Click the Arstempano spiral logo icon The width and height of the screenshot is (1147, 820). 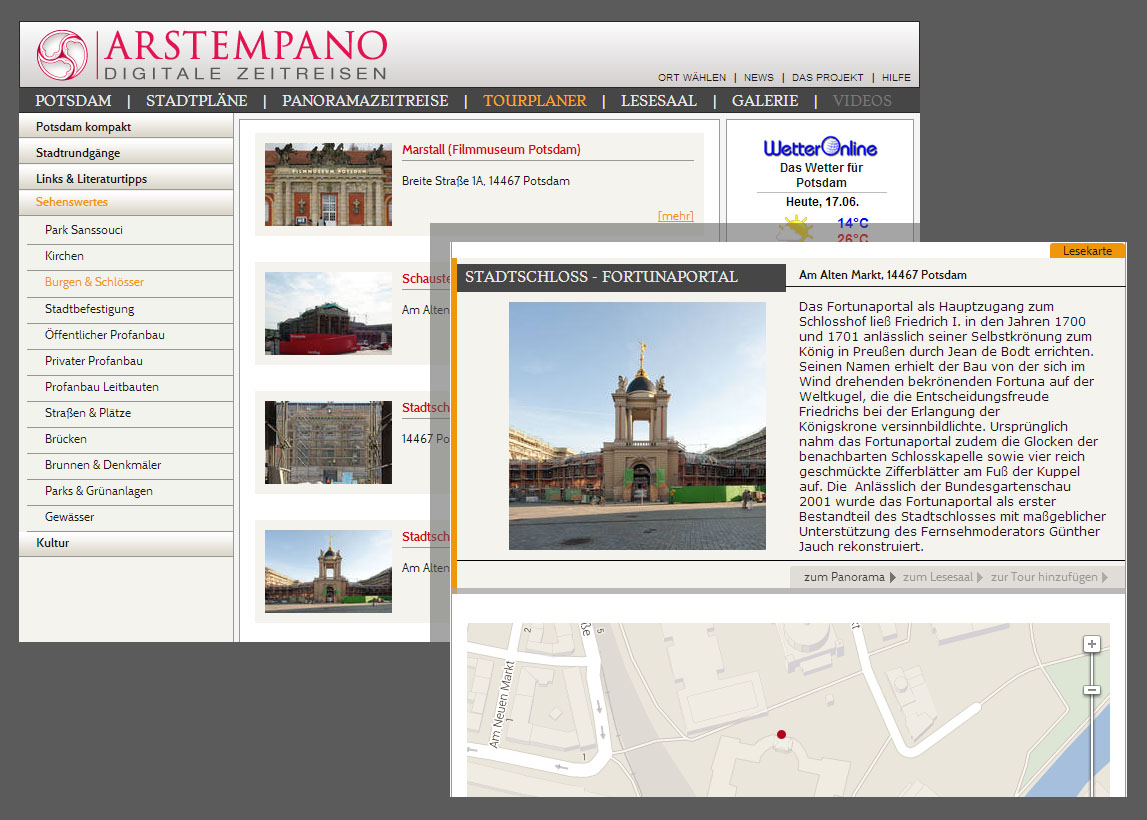click(x=62, y=55)
